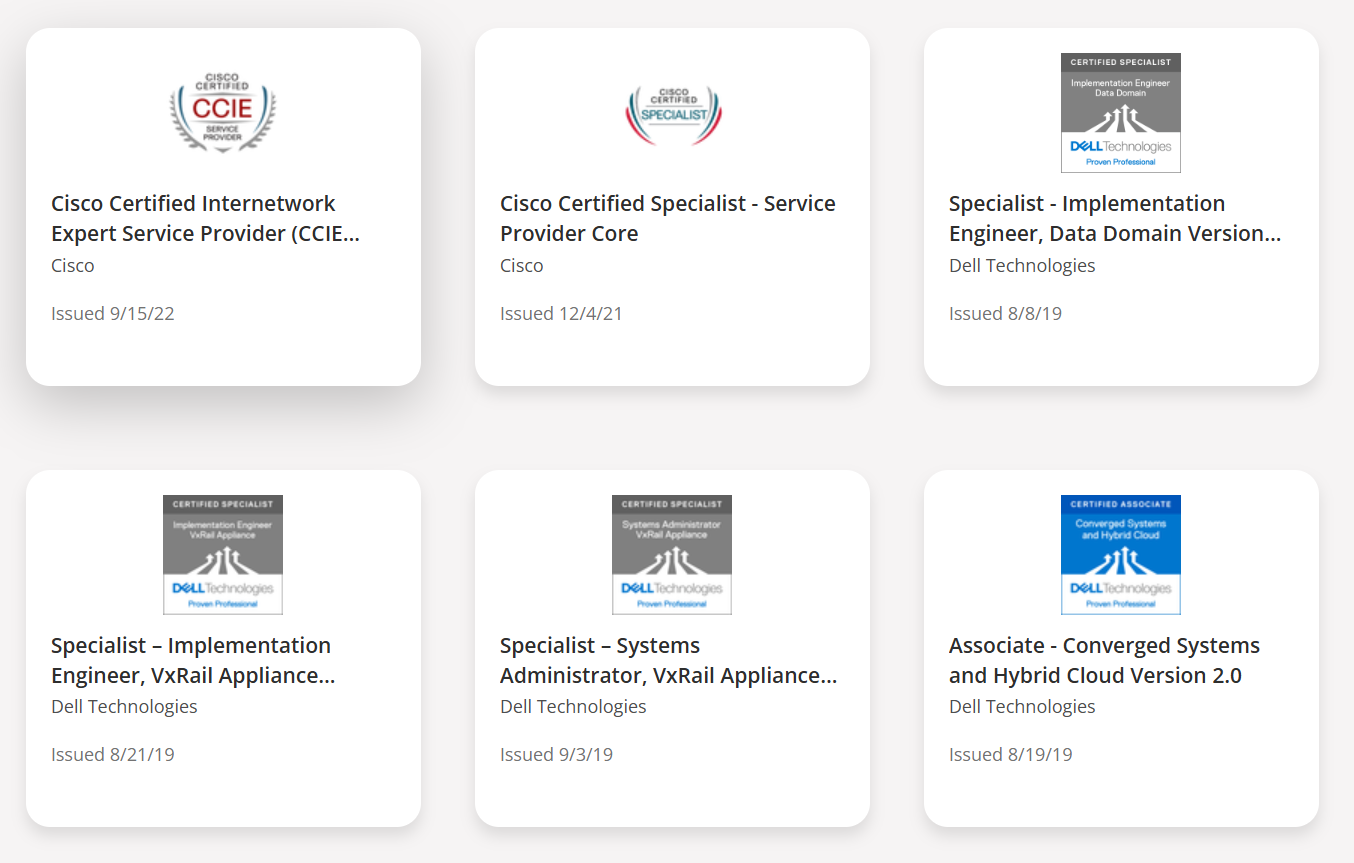Click the Issued 12/4/21 date
1354x863 pixels.
click(x=561, y=314)
